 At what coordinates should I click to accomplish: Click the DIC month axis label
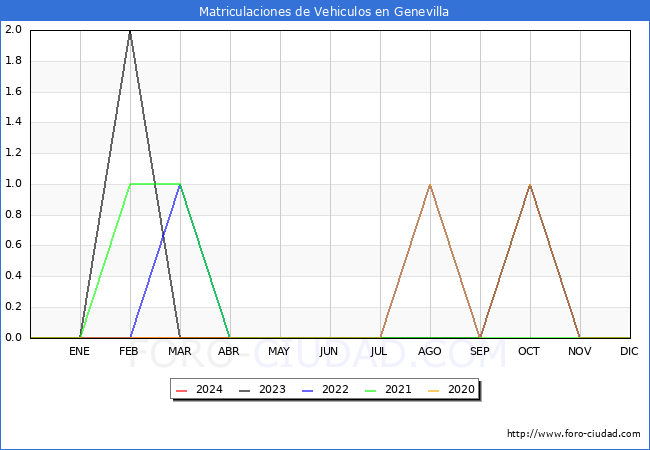(x=629, y=351)
